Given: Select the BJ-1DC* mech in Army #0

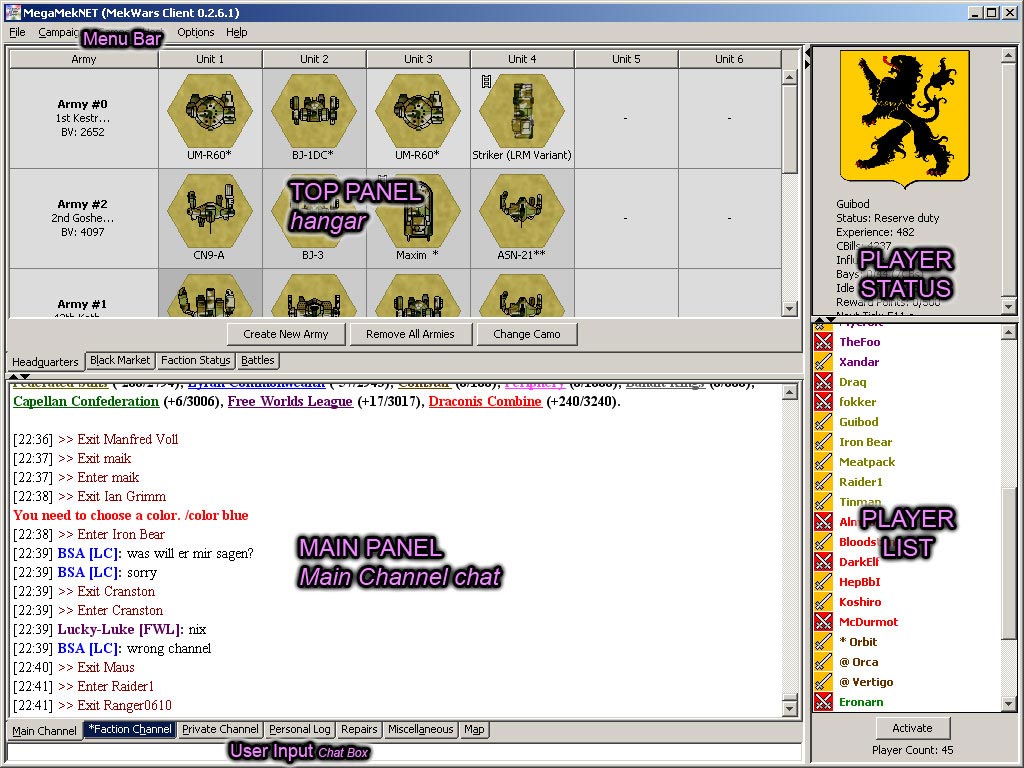Looking at the screenshot, I should tap(314, 112).
